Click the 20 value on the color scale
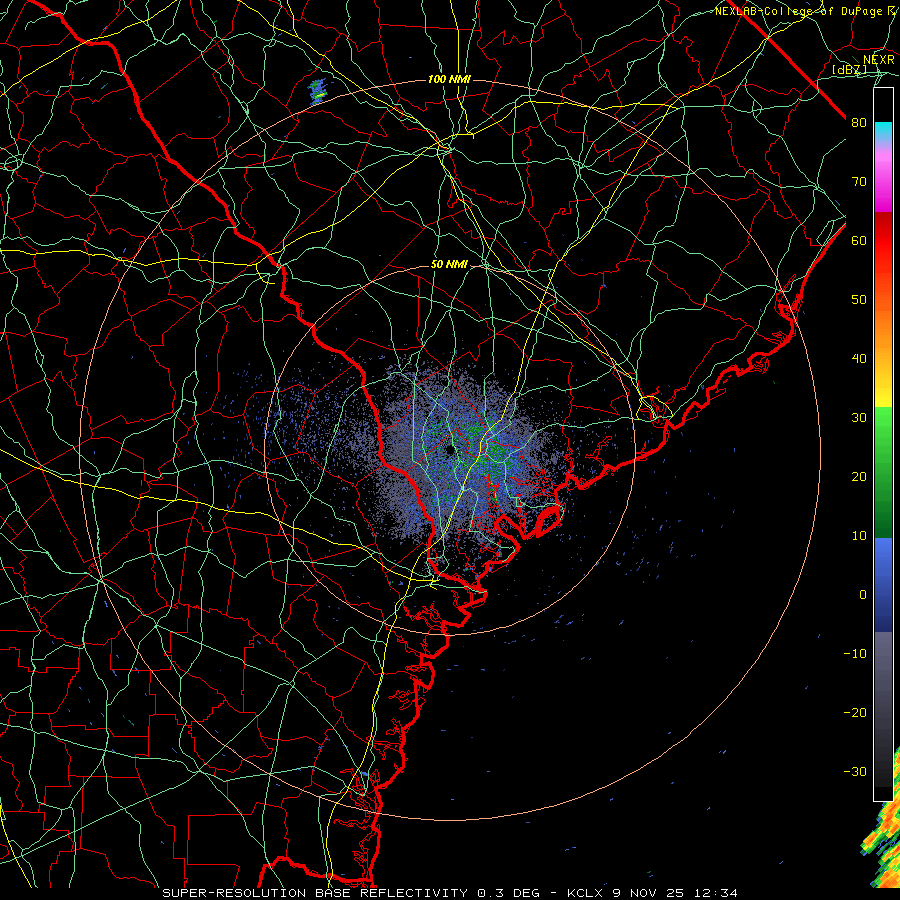Viewport: 900px width, 900px height. pos(859,476)
